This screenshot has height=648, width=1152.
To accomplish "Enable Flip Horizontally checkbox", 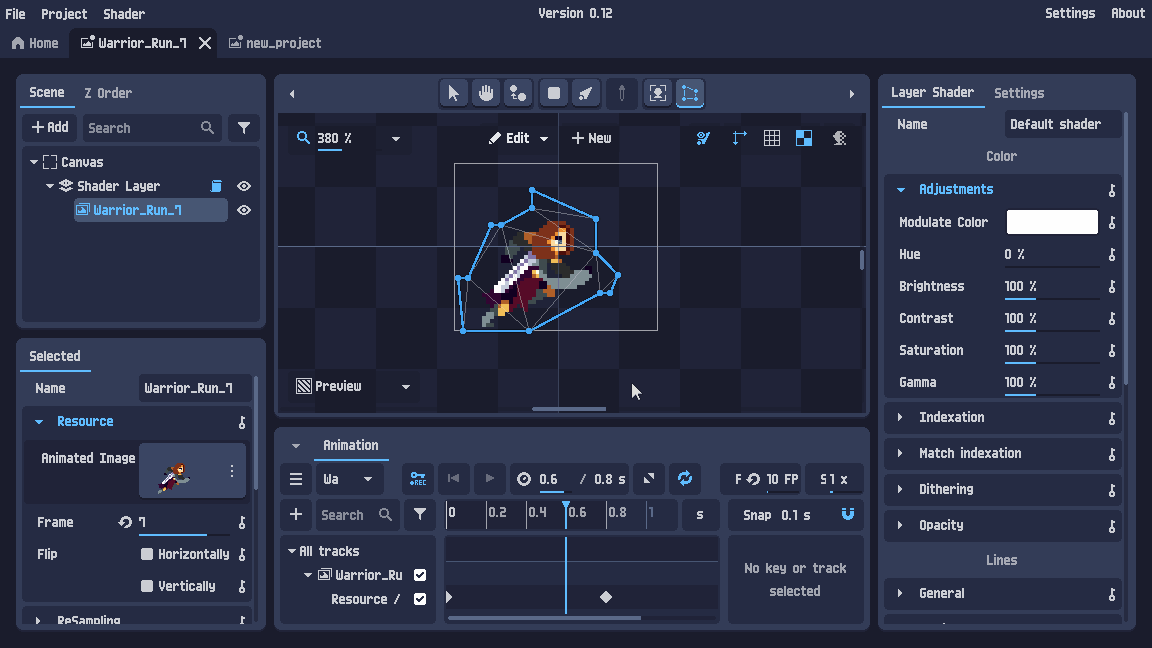I will pyautogui.click(x=147, y=554).
